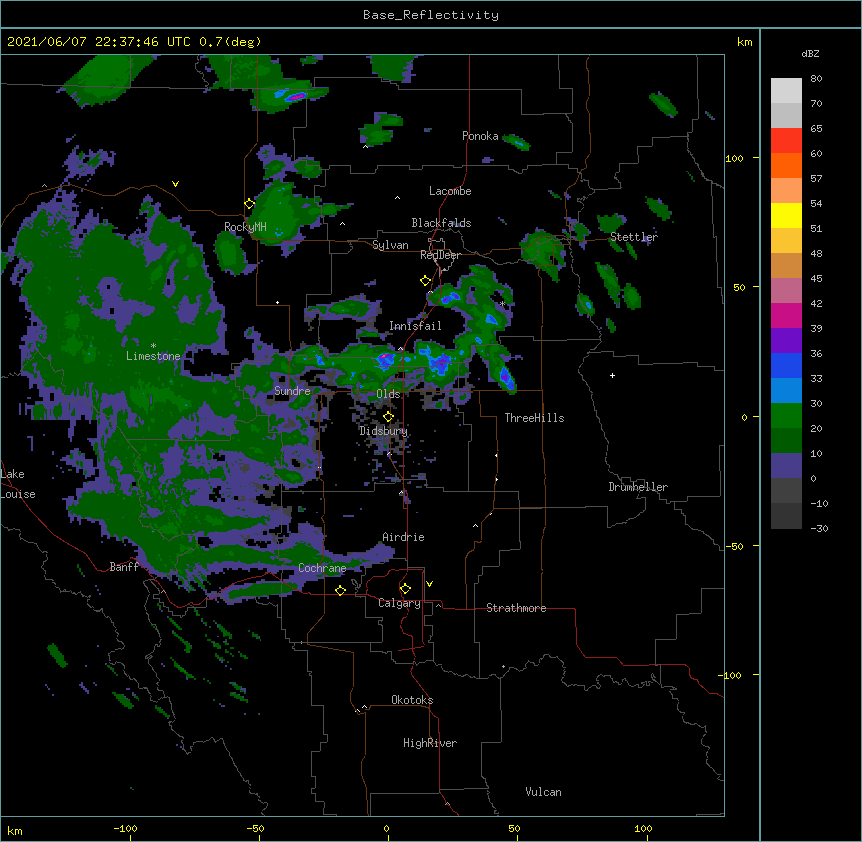Image resolution: width=862 pixels, height=842 pixels.
Task: Click the RedDeer city label
Action: pyautogui.click(x=440, y=255)
